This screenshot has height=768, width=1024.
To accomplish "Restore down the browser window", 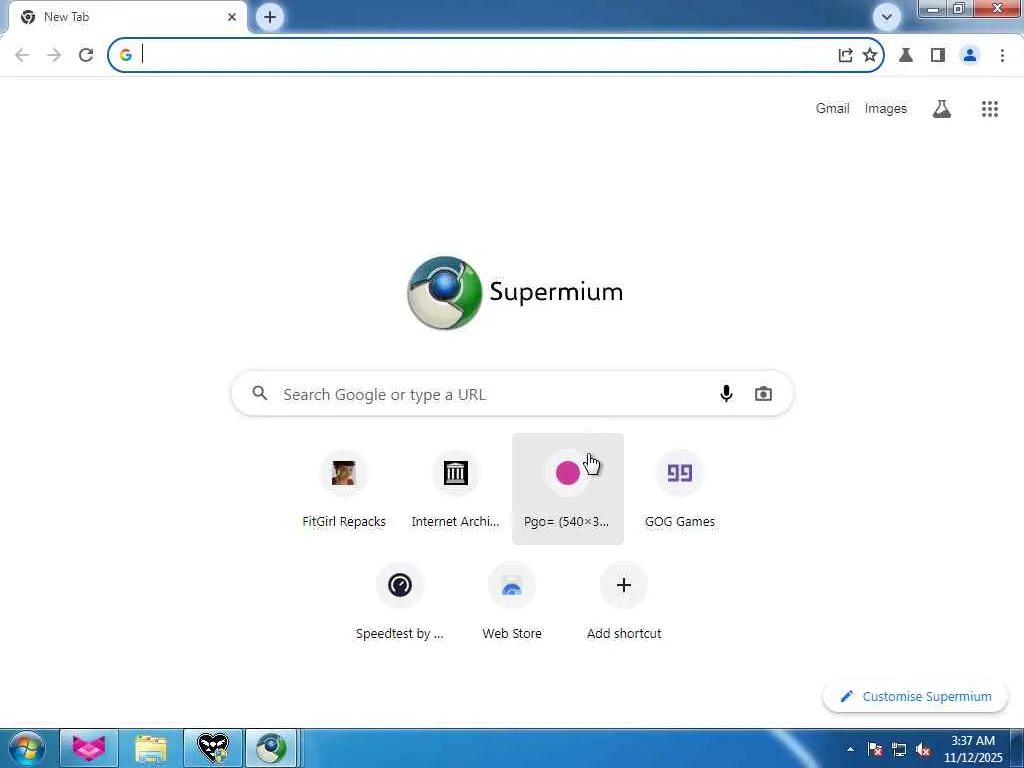I will pos(959,9).
